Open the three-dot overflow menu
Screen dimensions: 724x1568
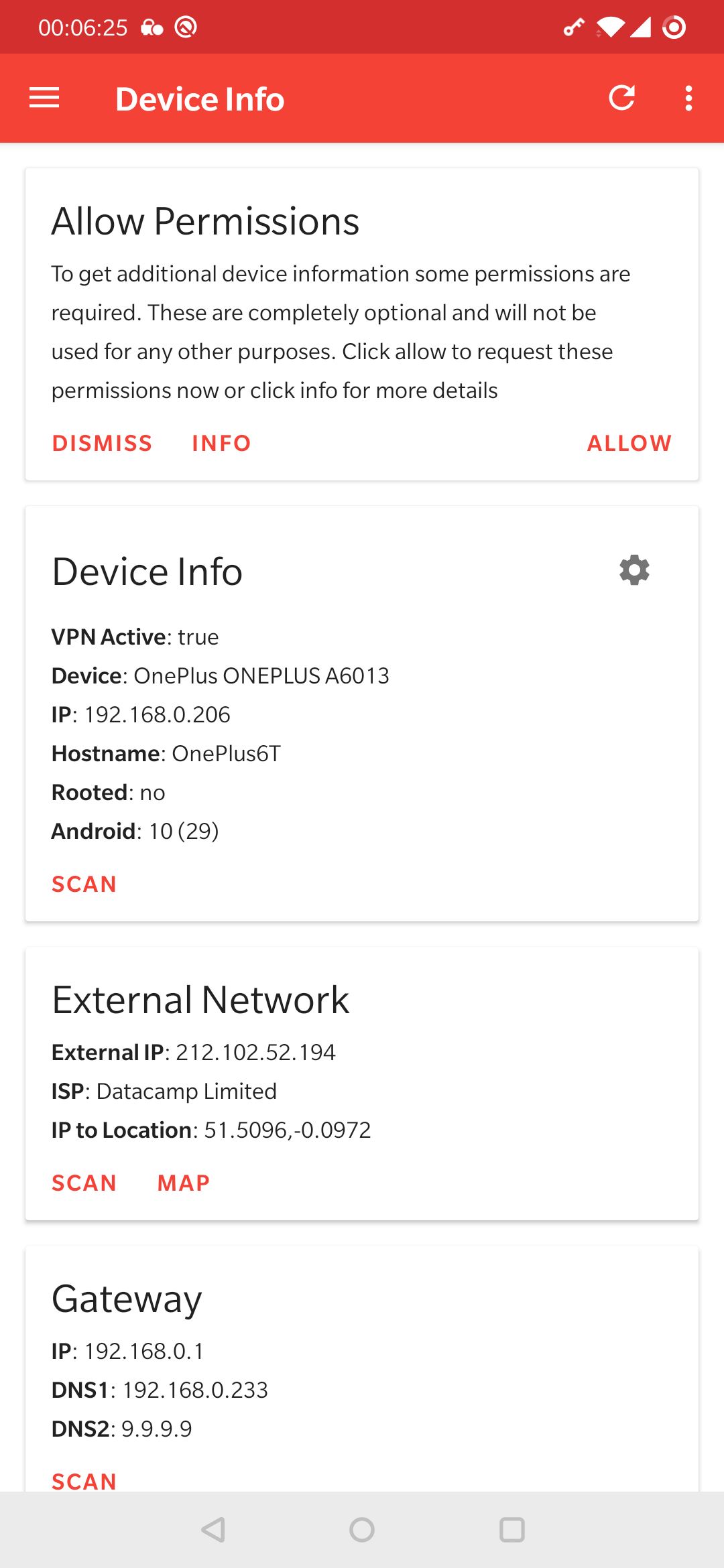pos(688,99)
